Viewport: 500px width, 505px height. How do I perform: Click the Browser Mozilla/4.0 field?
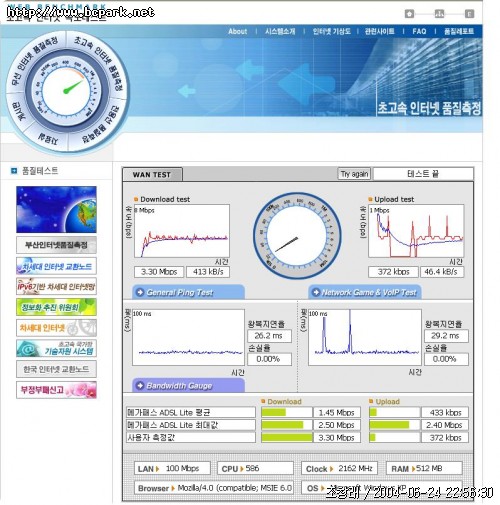(x=214, y=488)
